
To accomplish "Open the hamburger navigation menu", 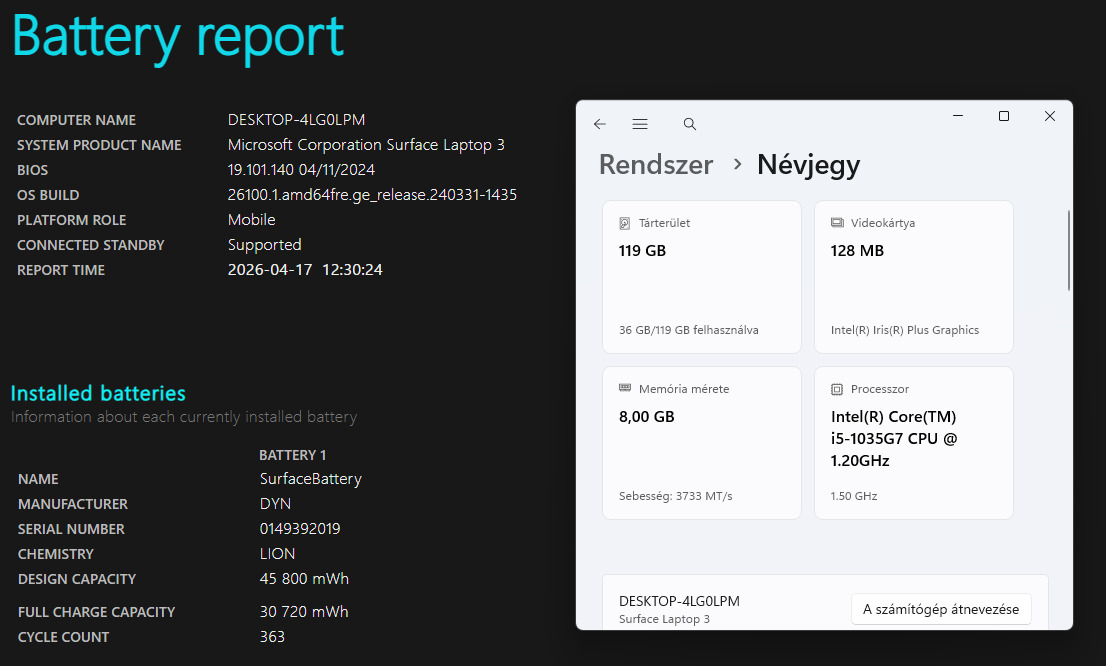I will coord(640,124).
